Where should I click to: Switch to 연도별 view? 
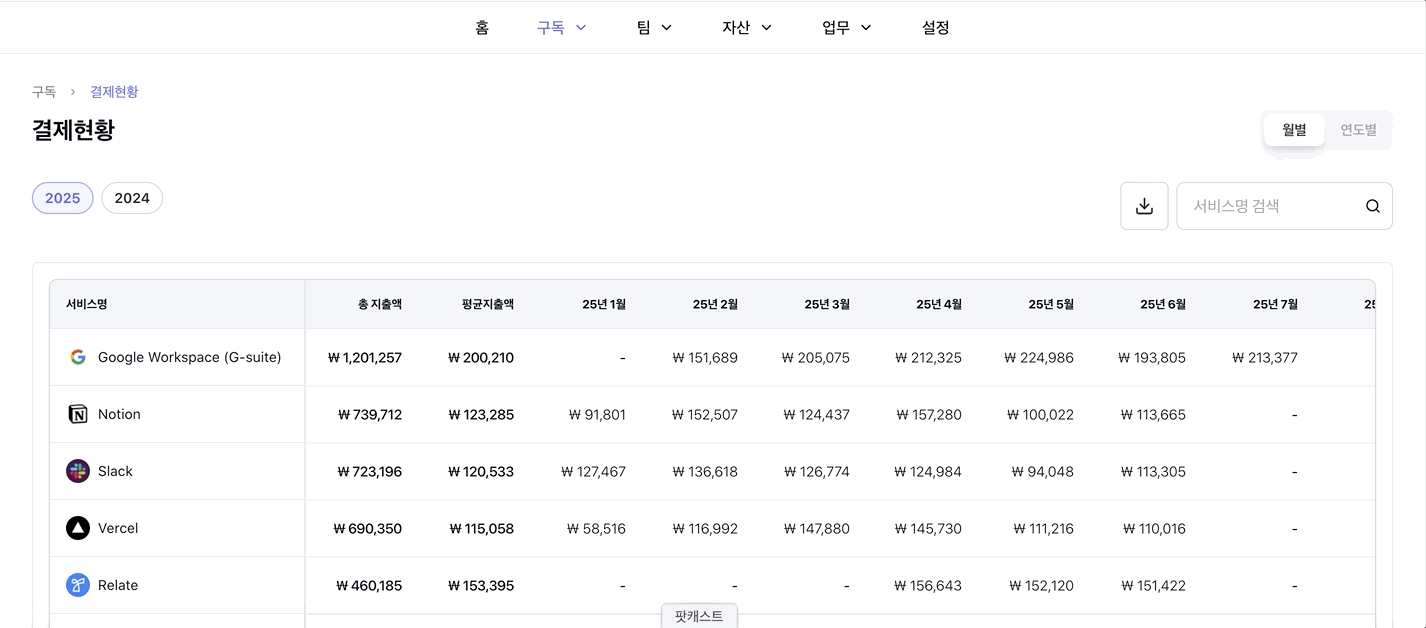[x=1357, y=129]
